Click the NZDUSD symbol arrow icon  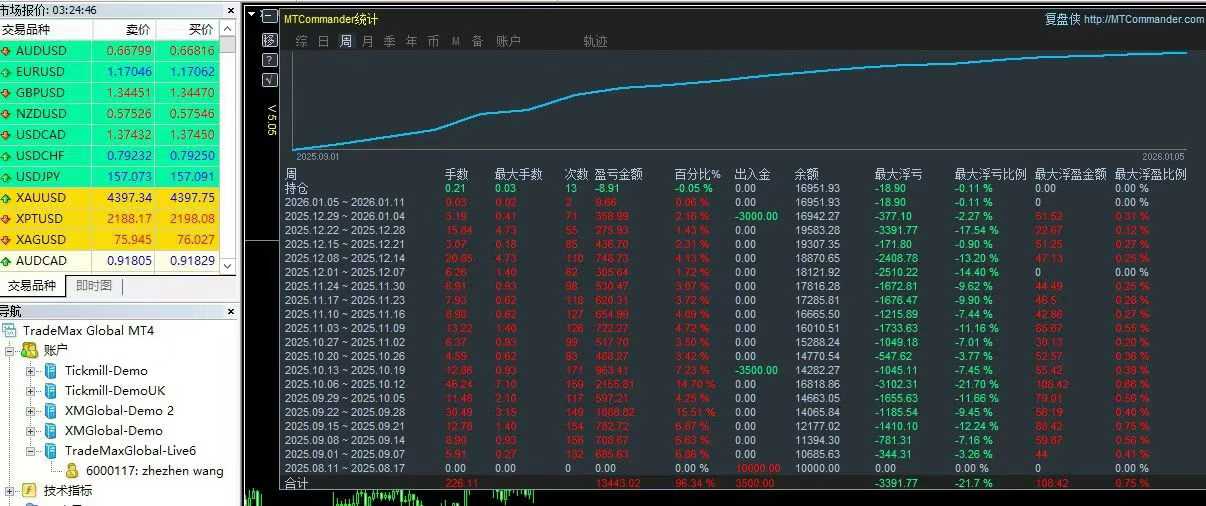8,114
